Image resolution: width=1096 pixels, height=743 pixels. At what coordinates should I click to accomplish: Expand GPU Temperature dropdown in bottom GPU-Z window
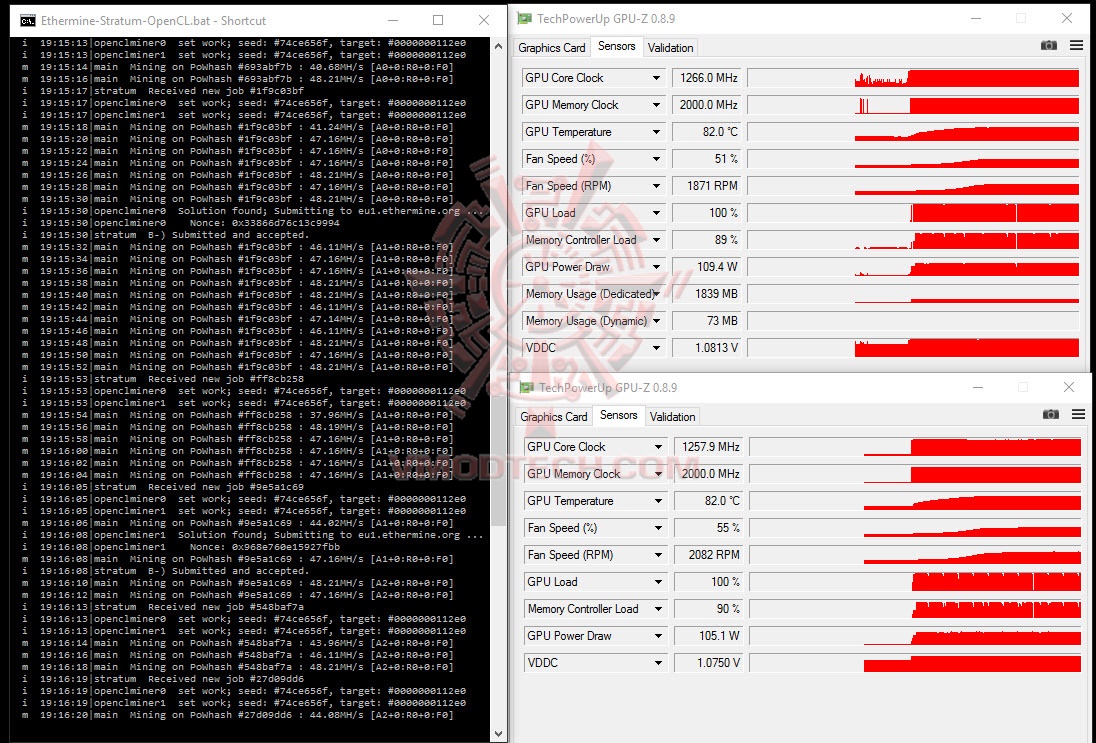pos(658,501)
